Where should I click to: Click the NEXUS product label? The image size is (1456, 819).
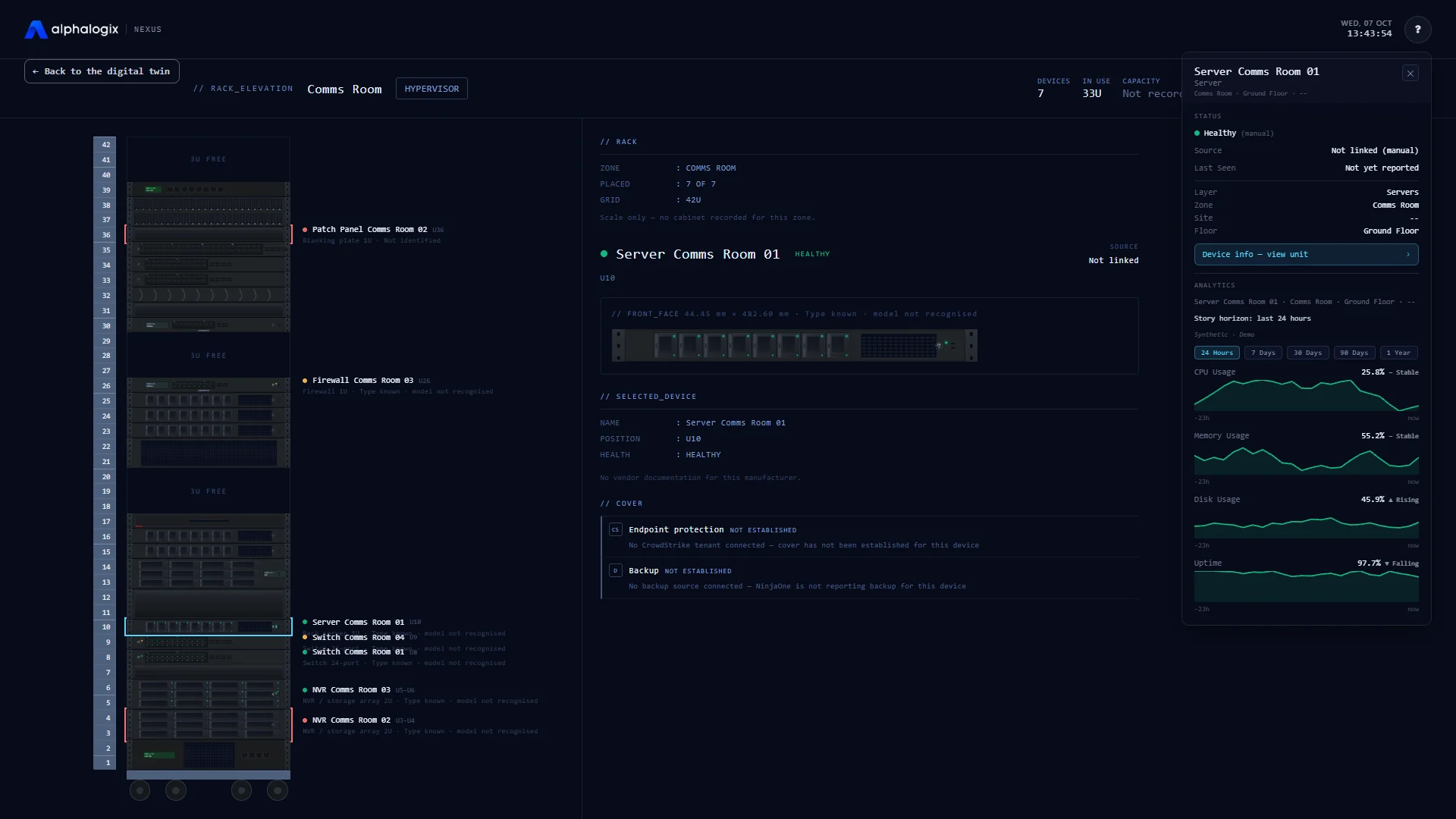(148, 30)
